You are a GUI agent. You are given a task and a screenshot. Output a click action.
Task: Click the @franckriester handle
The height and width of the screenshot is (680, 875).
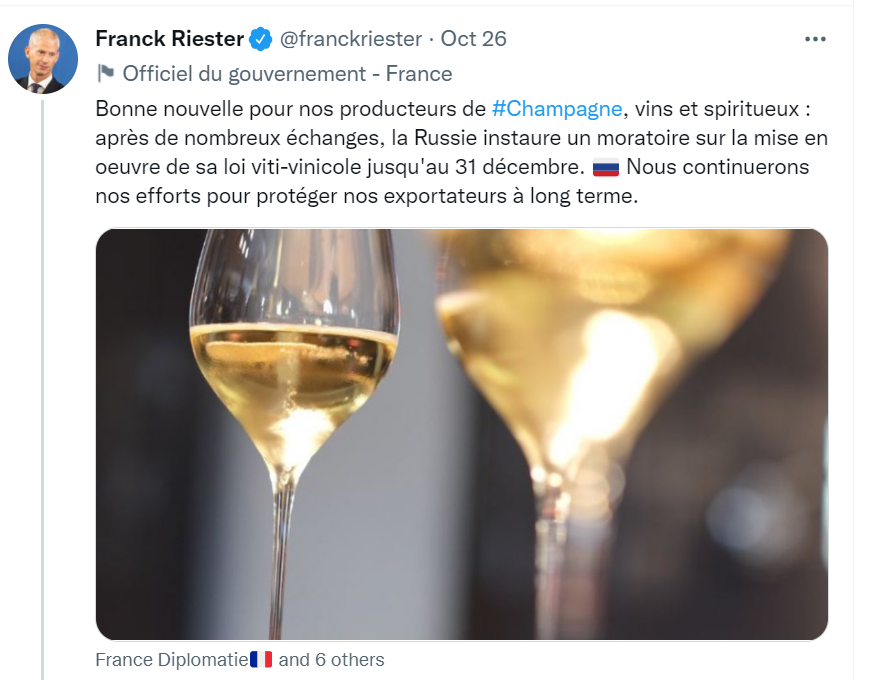[350, 39]
